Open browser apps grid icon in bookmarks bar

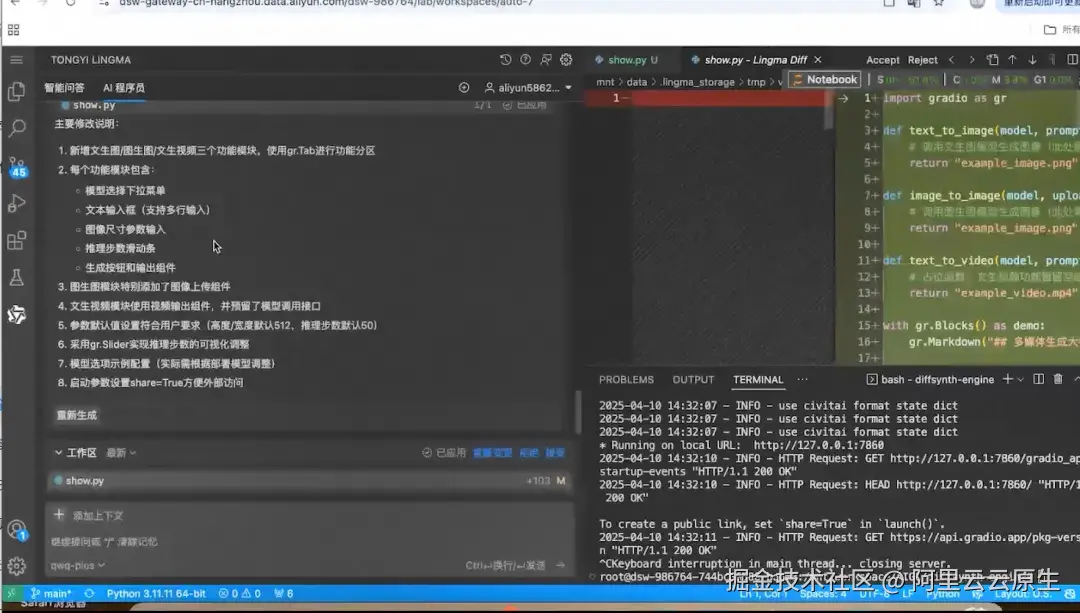[14, 30]
